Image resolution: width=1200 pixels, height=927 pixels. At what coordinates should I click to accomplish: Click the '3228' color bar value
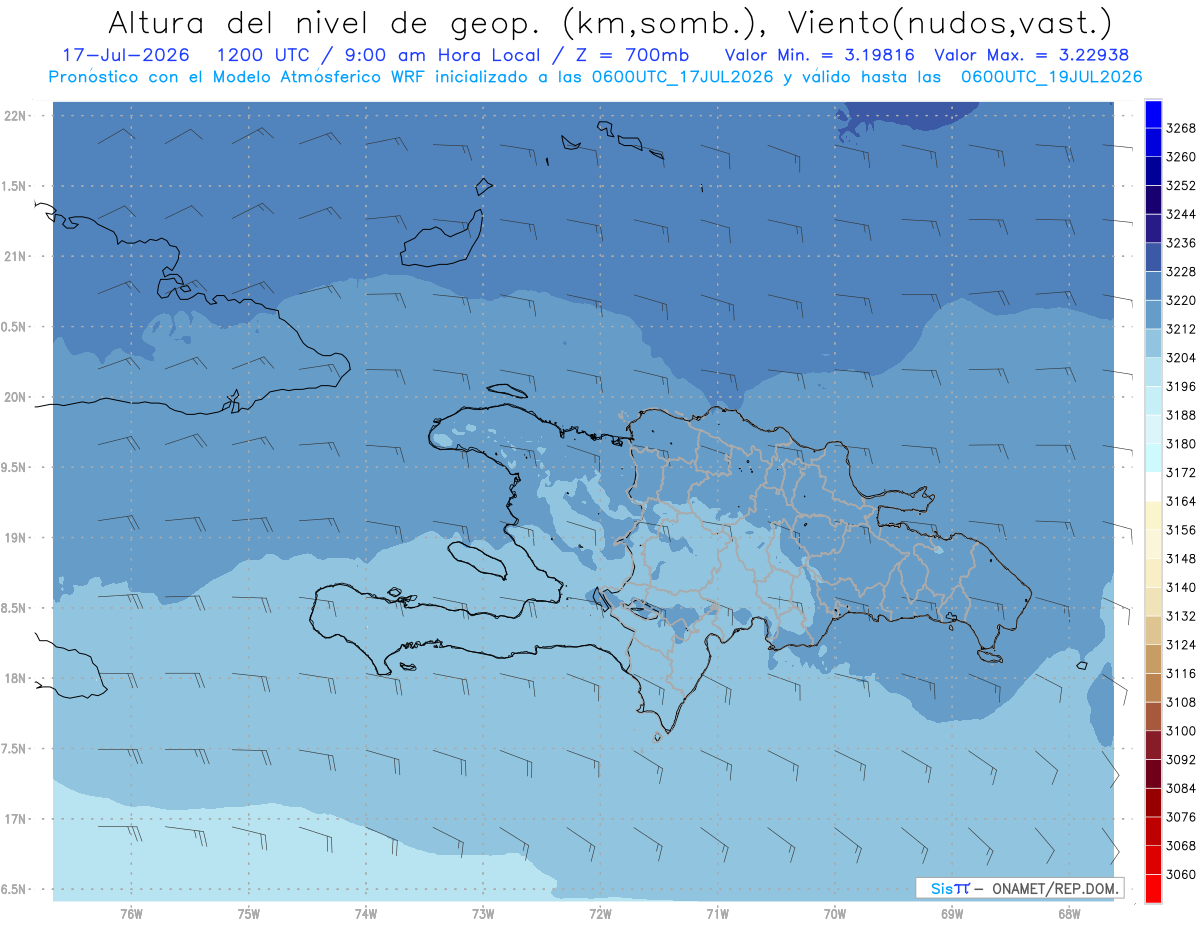[x=1181, y=272]
